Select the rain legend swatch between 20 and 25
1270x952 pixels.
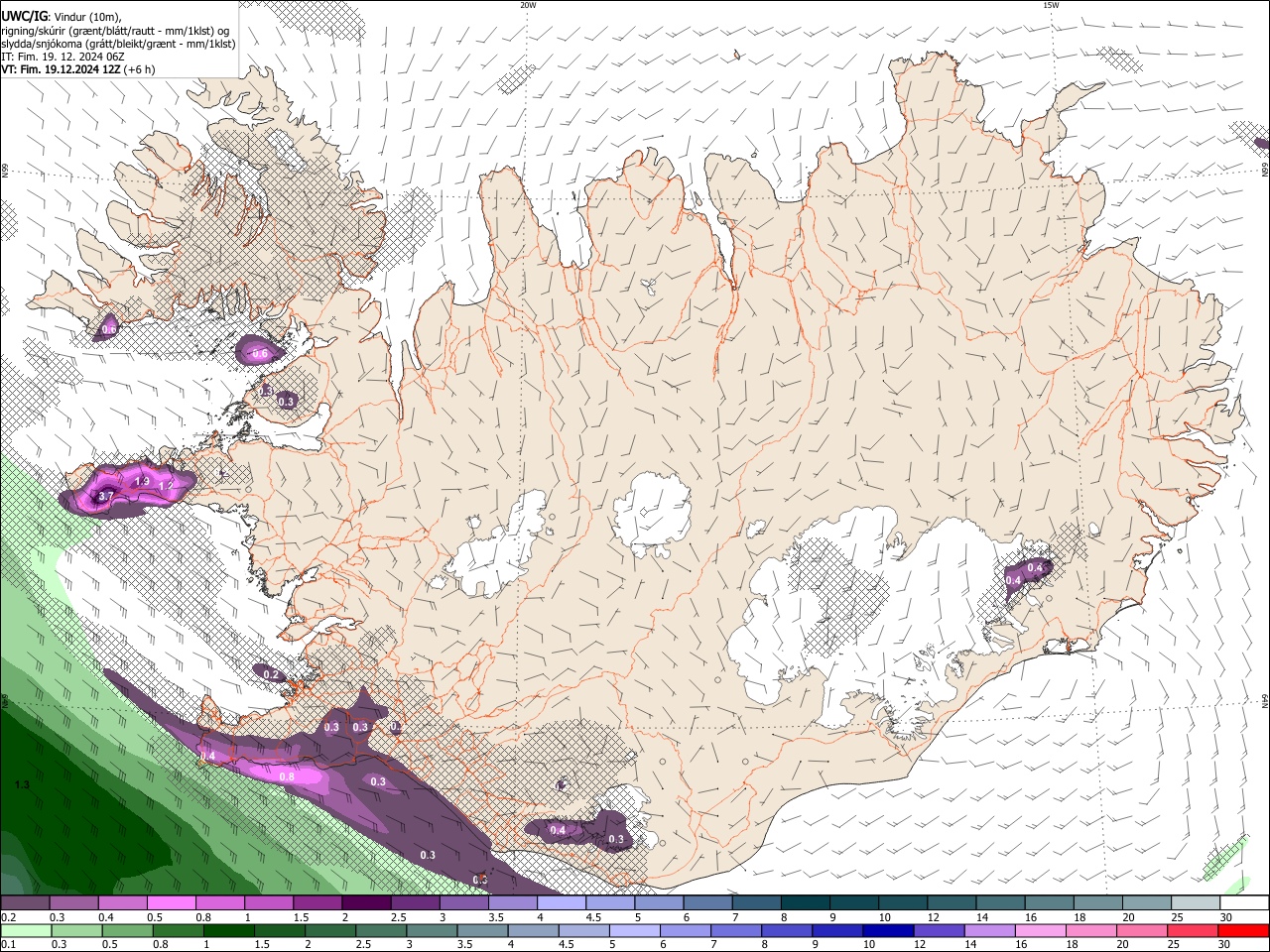pos(1144,930)
